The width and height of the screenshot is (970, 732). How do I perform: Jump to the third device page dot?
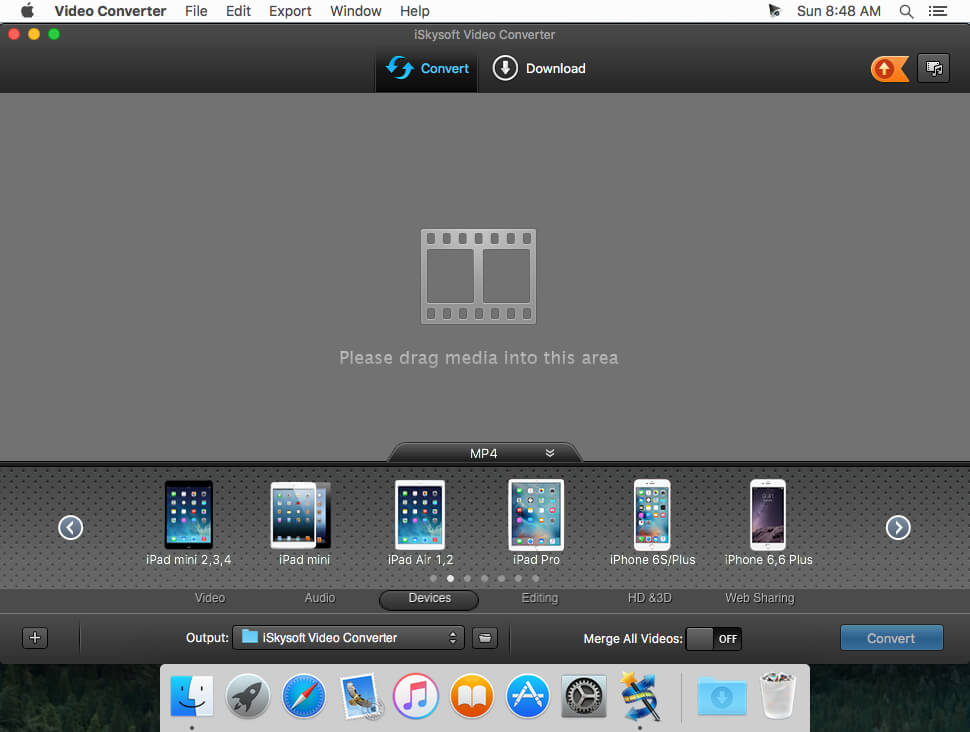point(467,579)
